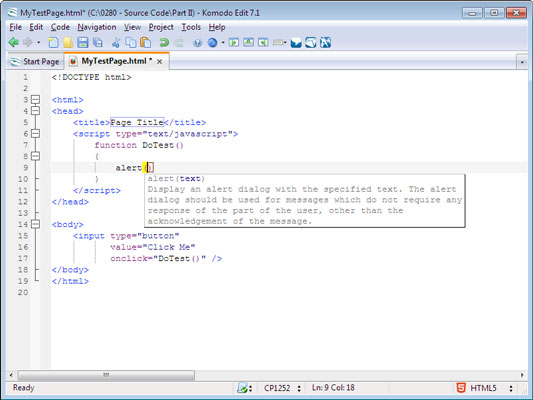Click the blue inbox toolbar icon

296,43
